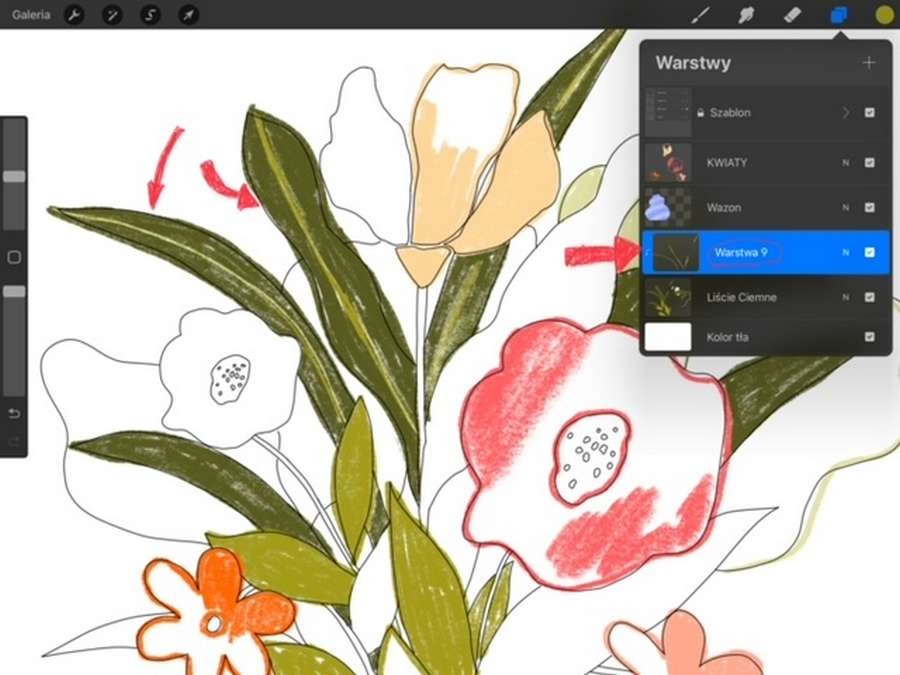Select the Smudge tool

[x=746, y=15]
